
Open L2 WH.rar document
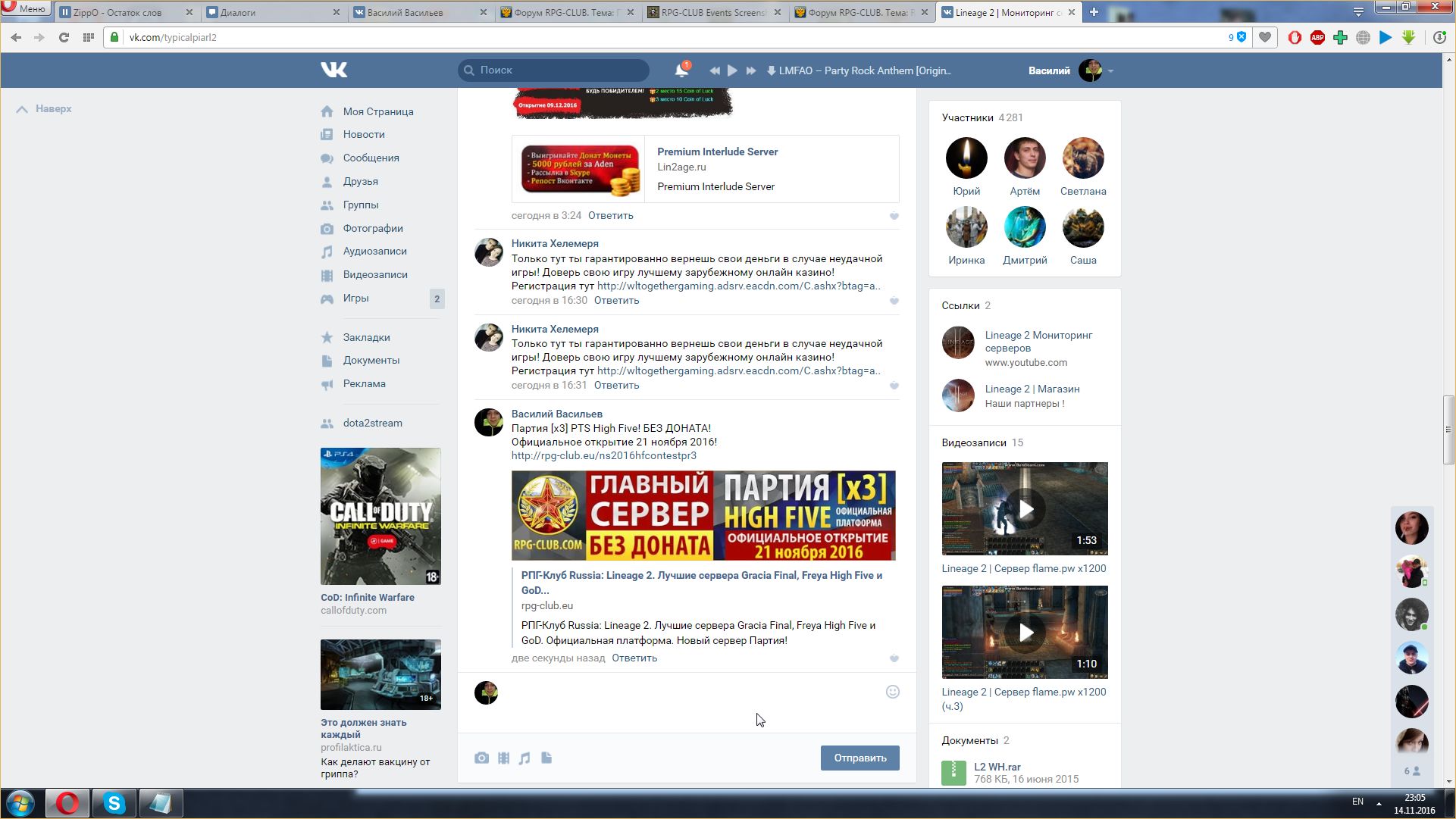click(997, 767)
